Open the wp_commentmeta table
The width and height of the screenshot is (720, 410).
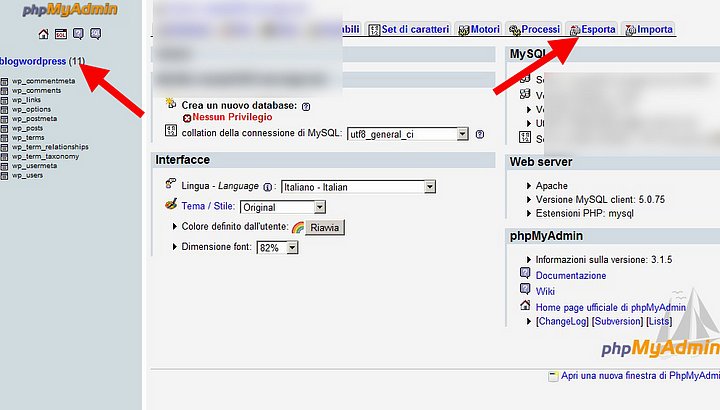tap(44, 81)
